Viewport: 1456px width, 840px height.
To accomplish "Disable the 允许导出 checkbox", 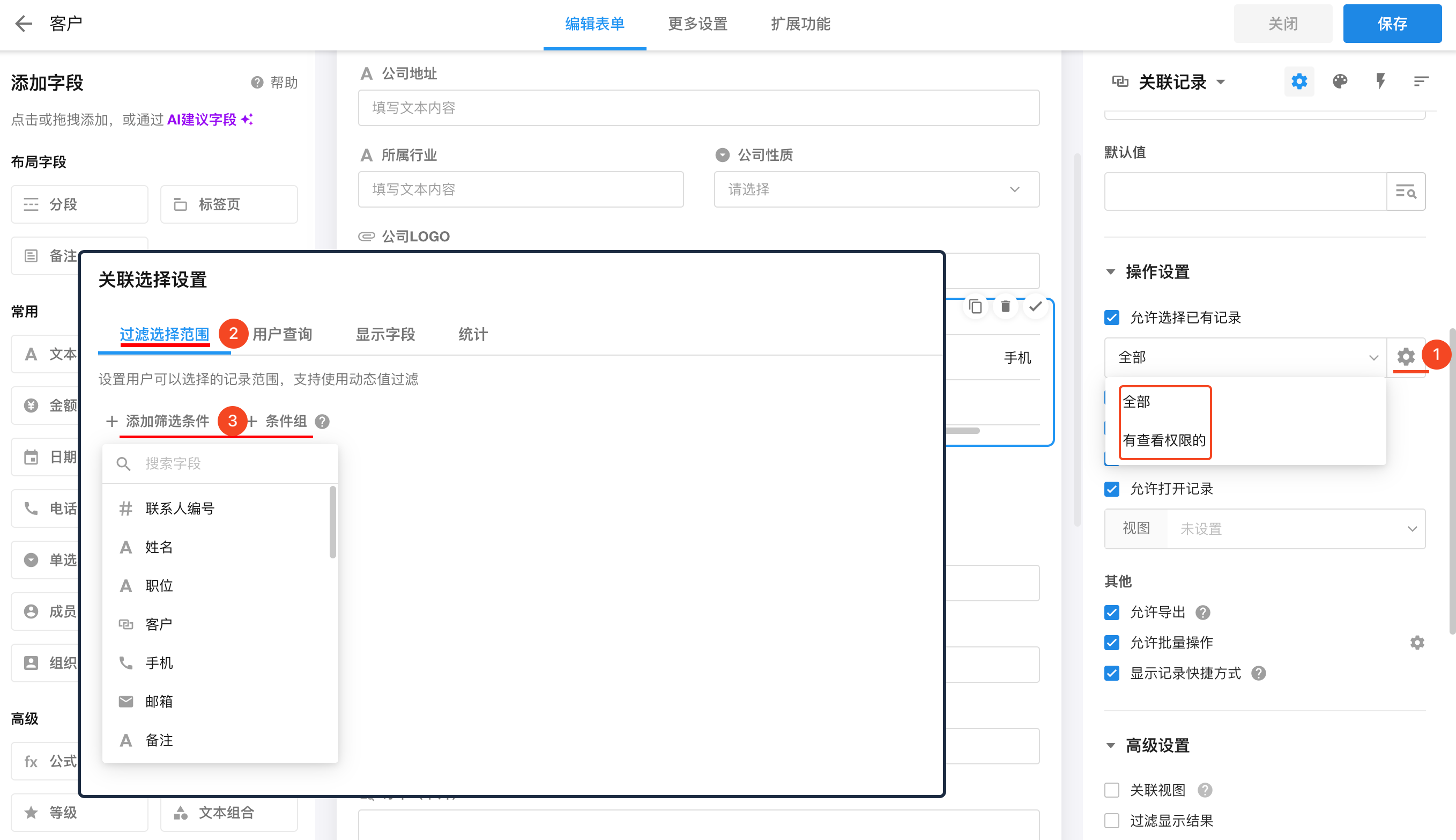I will 1112,612.
